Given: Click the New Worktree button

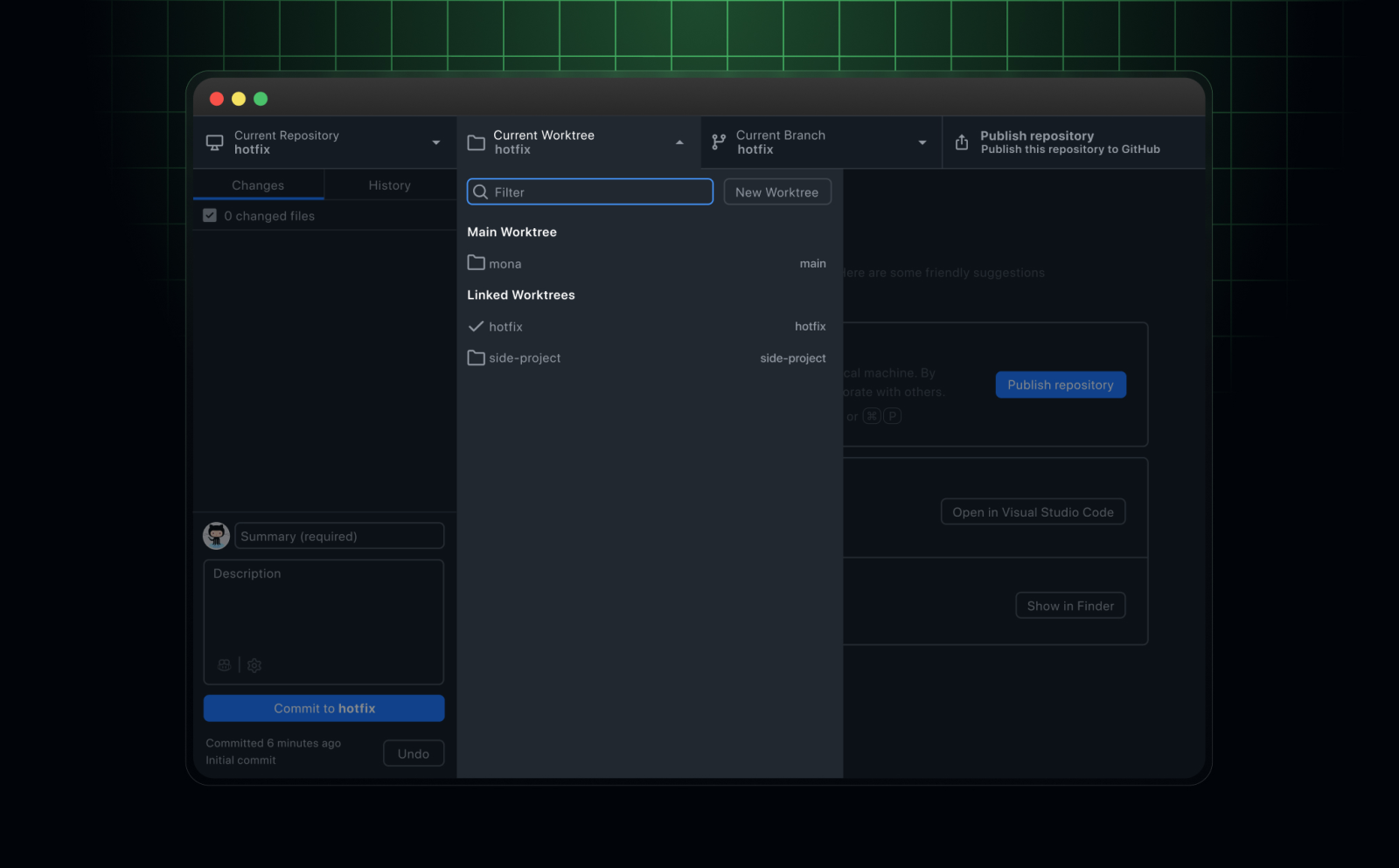Looking at the screenshot, I should coord(777,192).
